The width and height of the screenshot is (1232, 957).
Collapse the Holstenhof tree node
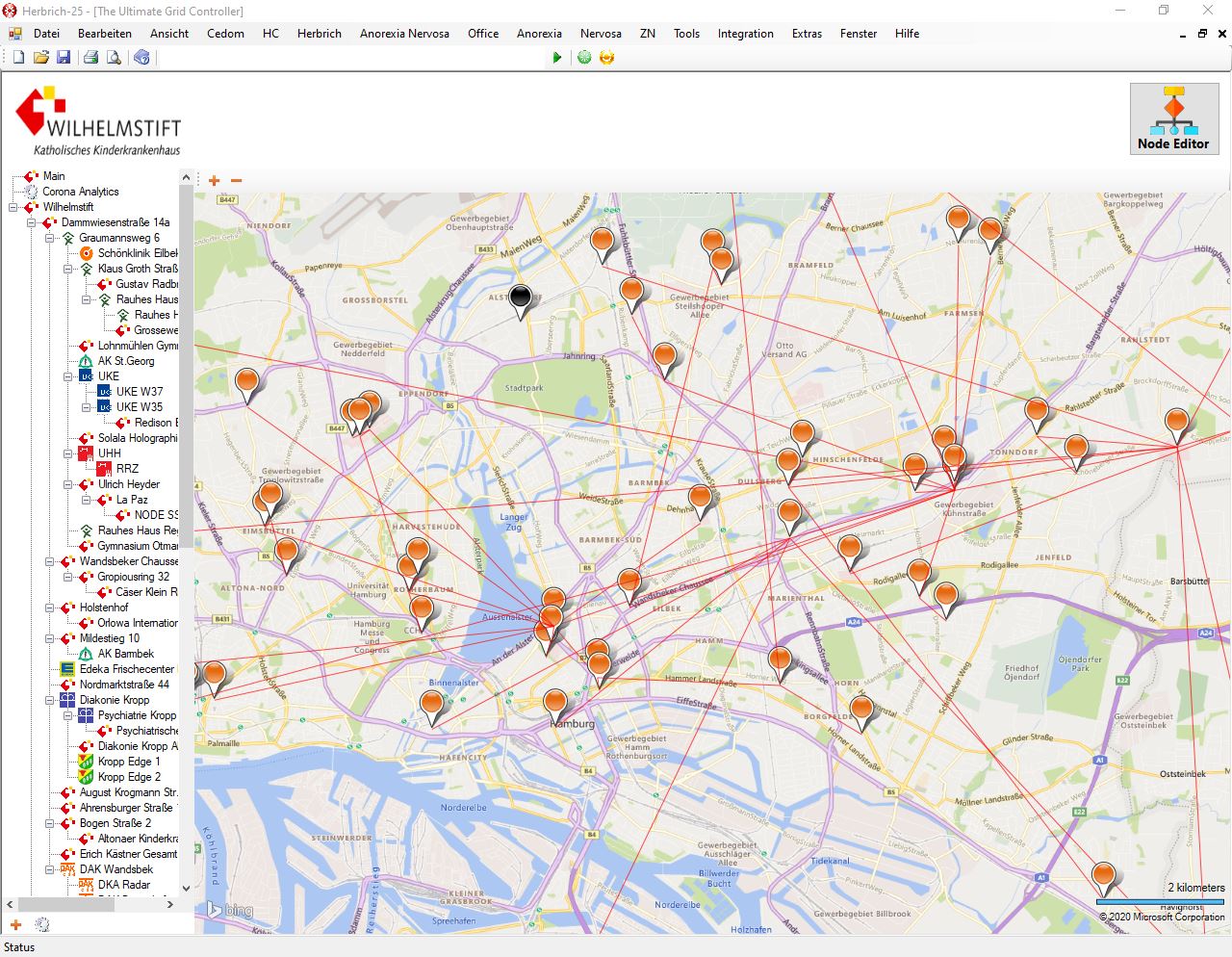point(50,608)
